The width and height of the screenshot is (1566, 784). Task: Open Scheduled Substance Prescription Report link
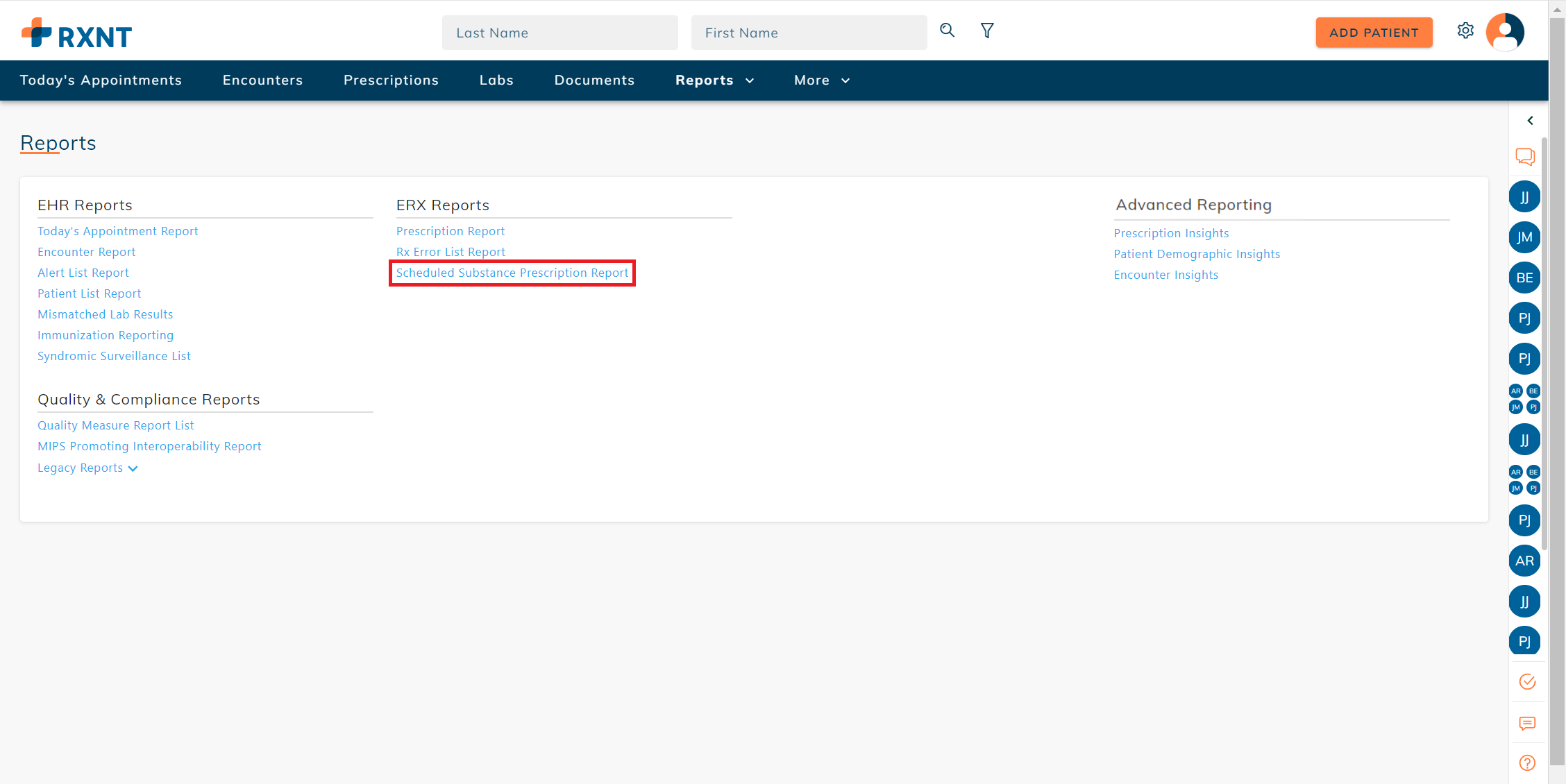click(x=512, y=273)
